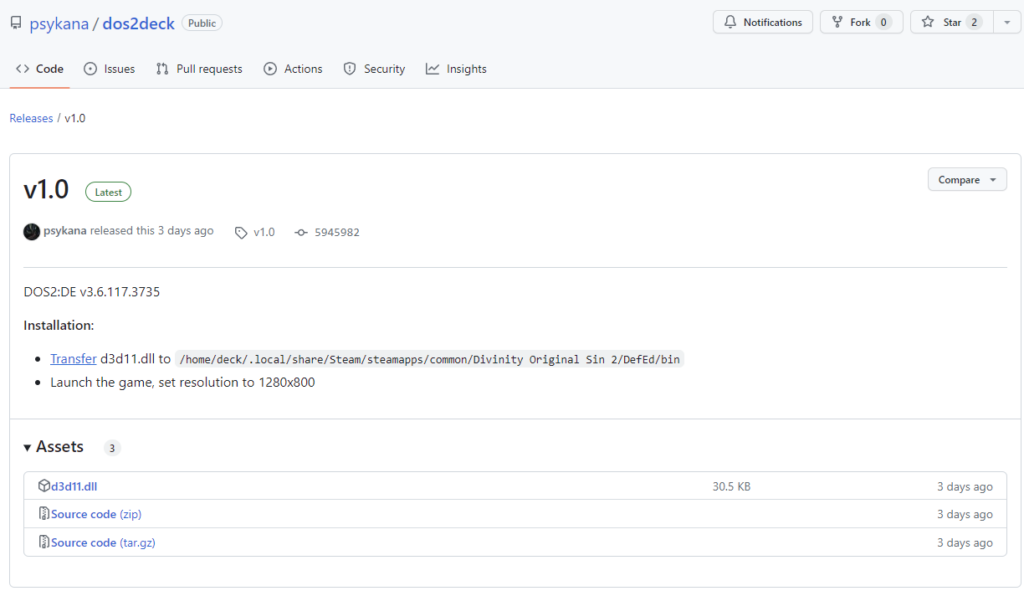Click the graph icon on Insights tab
This screenshot has width=1024, height=591.
coord(432,69)
